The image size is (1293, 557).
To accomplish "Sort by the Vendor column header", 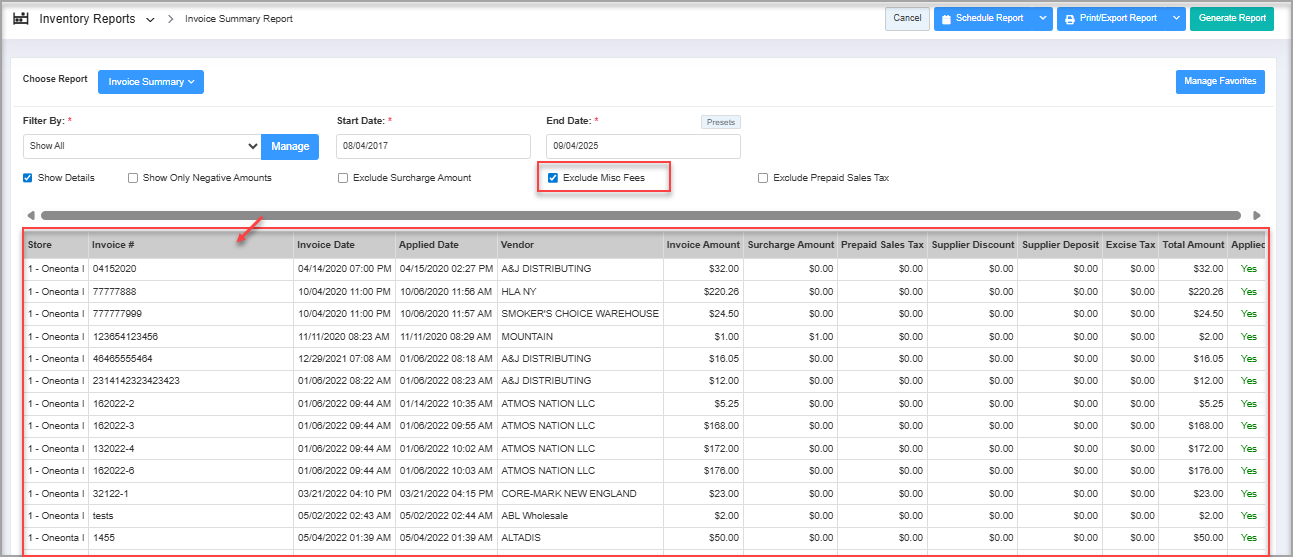I will click(x=519, y=245).
